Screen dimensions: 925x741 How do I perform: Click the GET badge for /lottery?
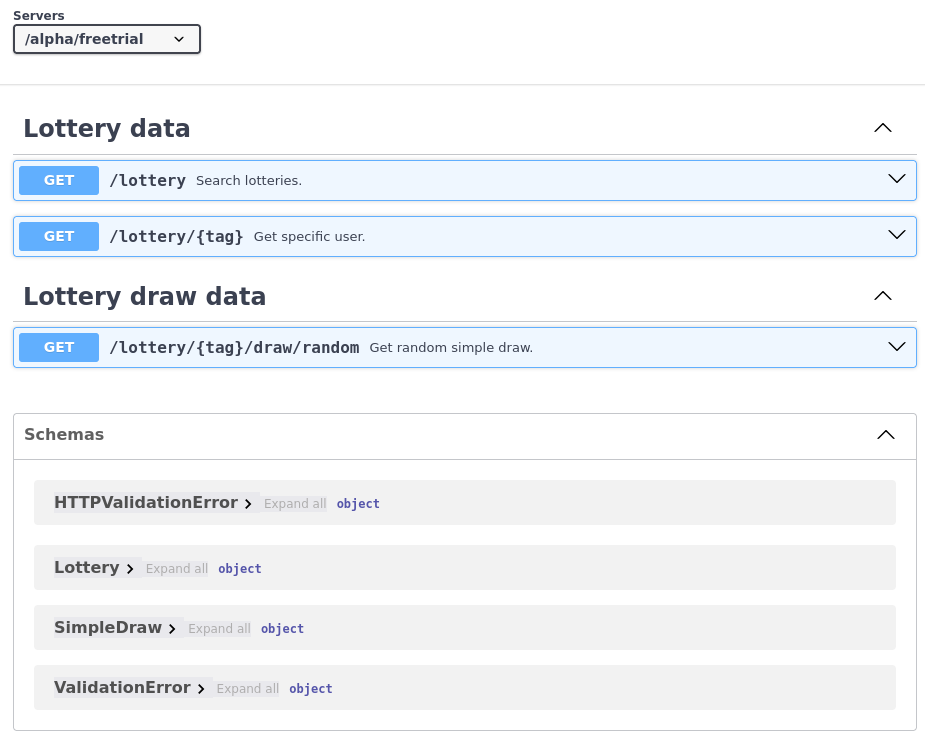59,180
